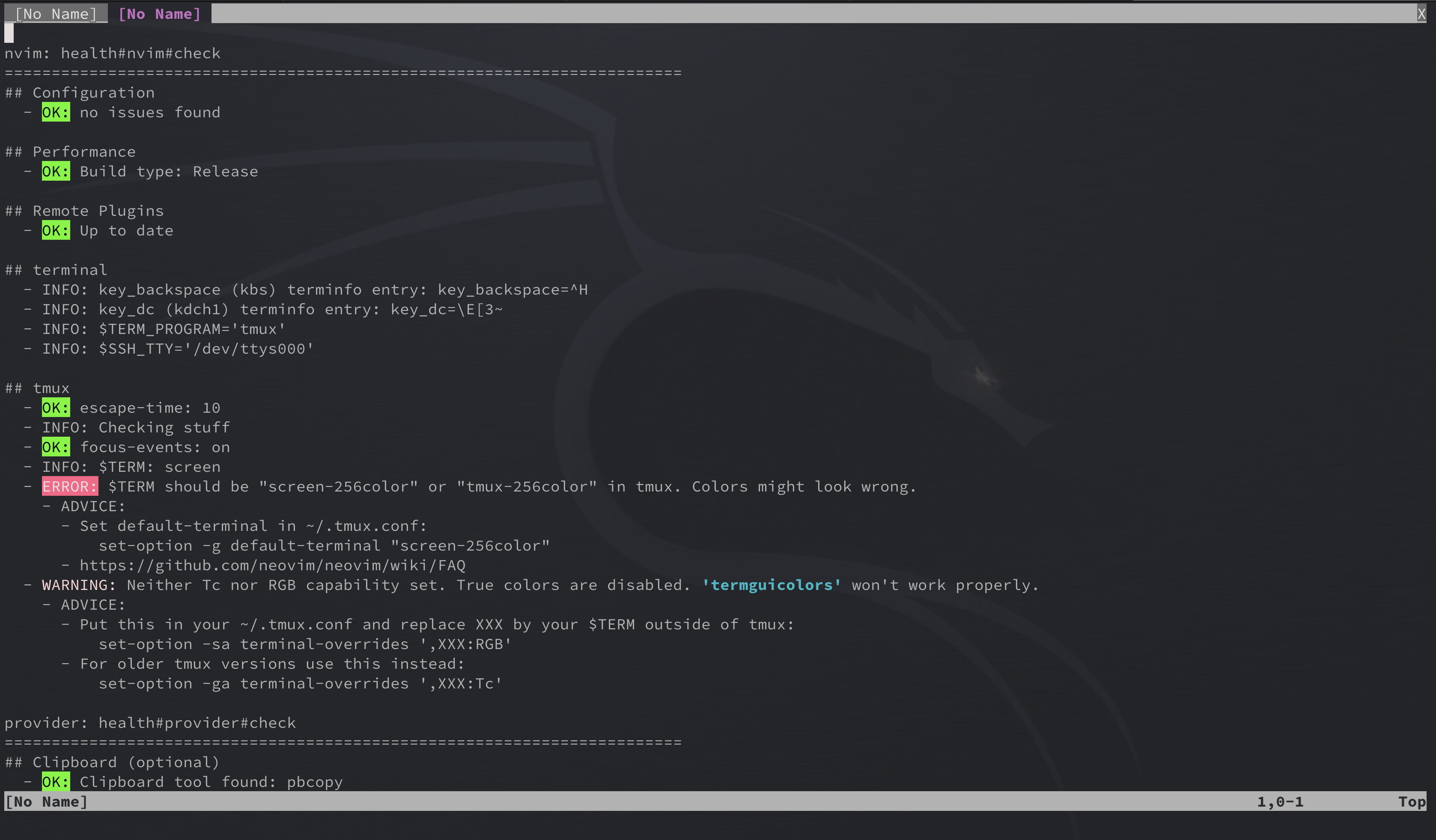Click the '## Configuration' heading

[x=80, y=92]
